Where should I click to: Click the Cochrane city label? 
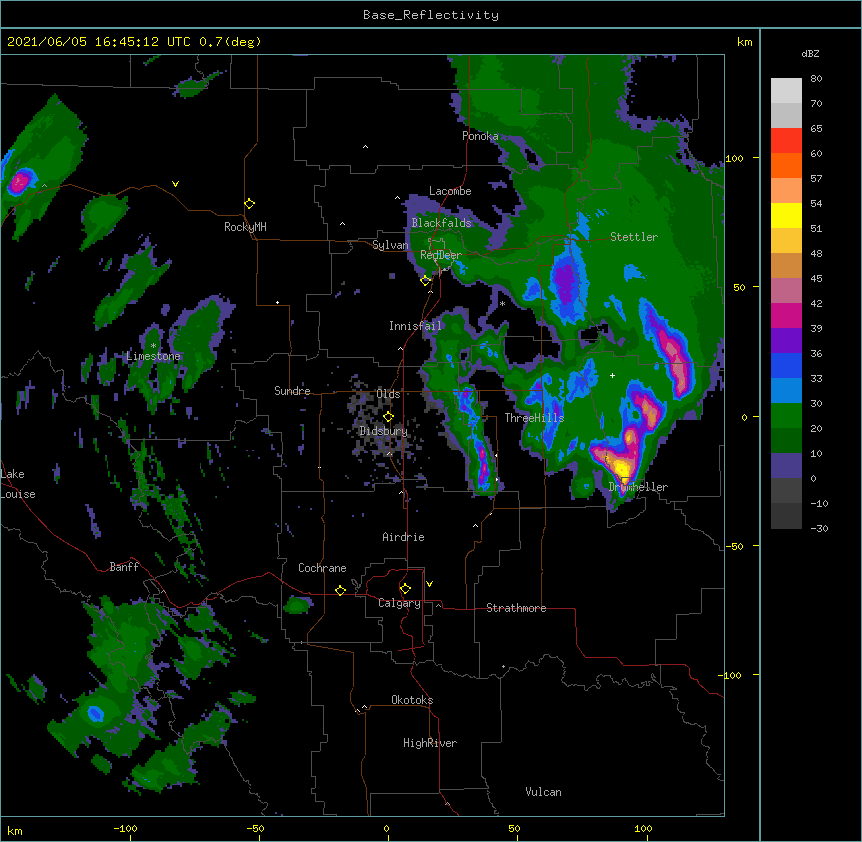[x=322, y=568]
